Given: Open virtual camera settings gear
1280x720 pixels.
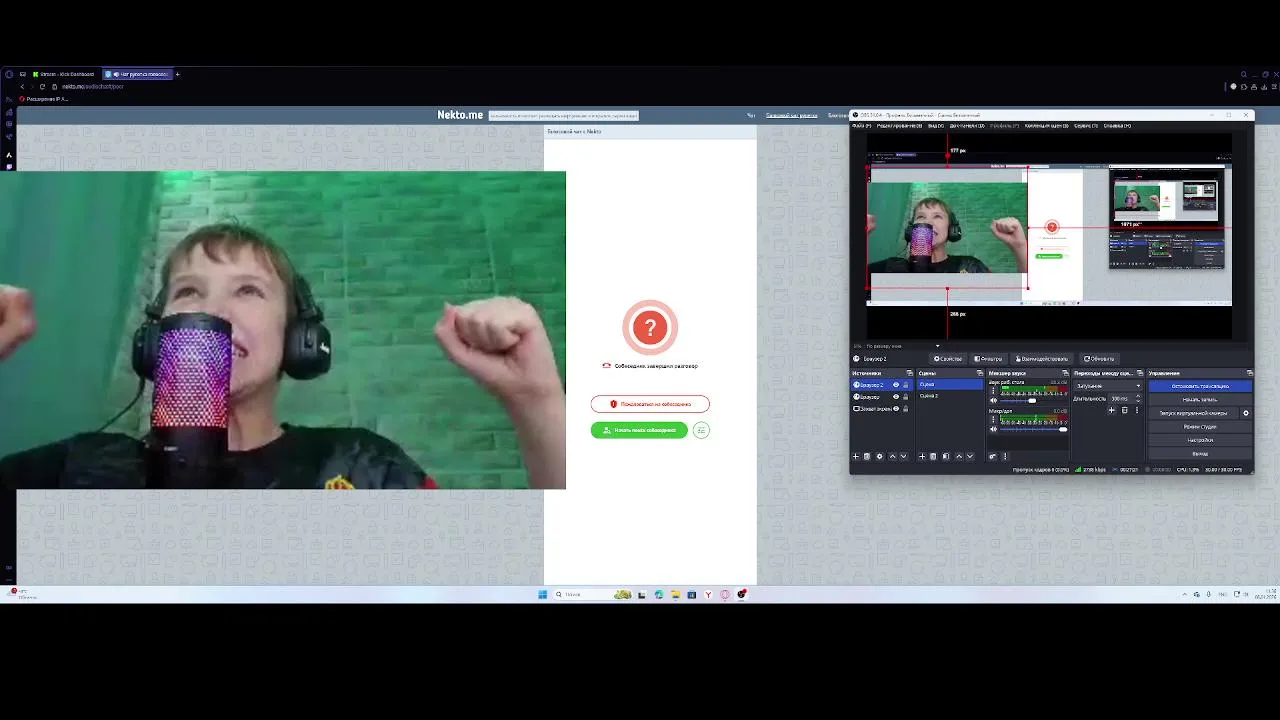Looking at the screenshot, I should click(1246, 413).
